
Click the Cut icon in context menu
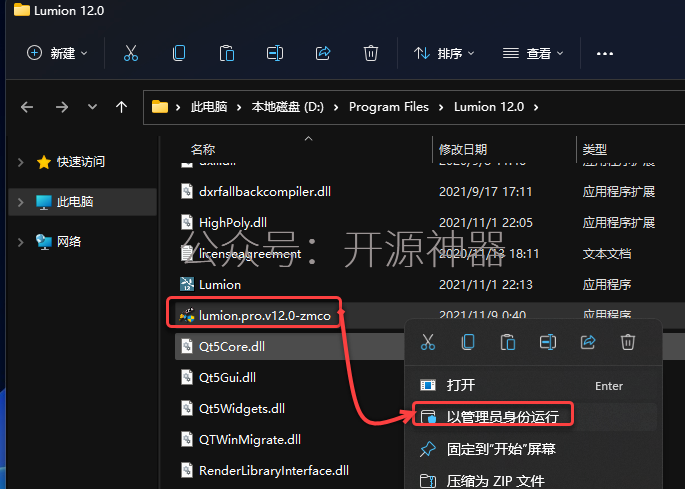pyautogui.click(x=428, y=342)
